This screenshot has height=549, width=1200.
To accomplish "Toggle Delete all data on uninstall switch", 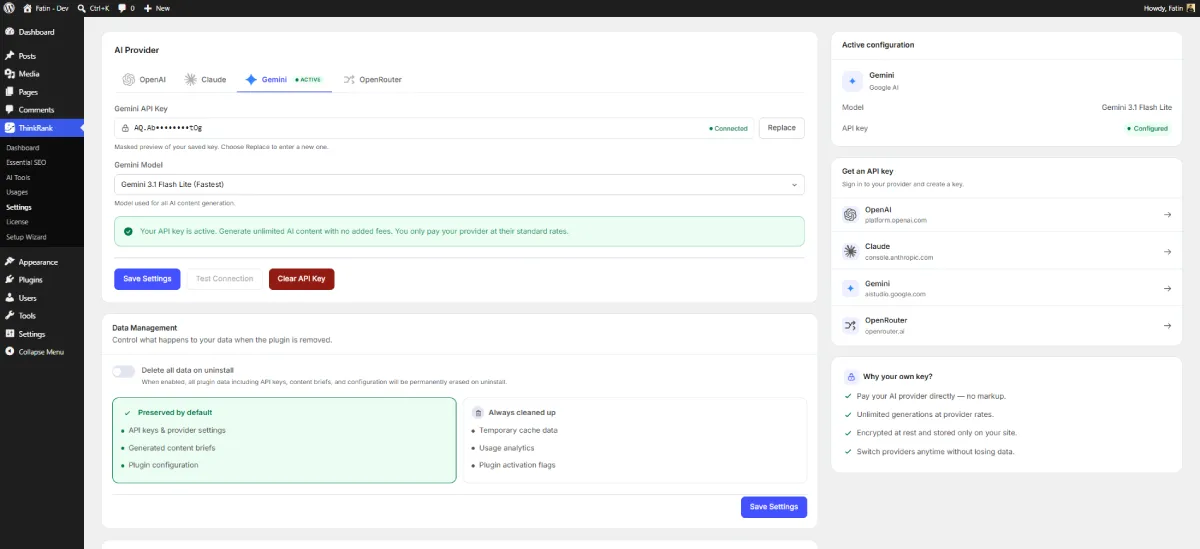I will pos(124,371).
